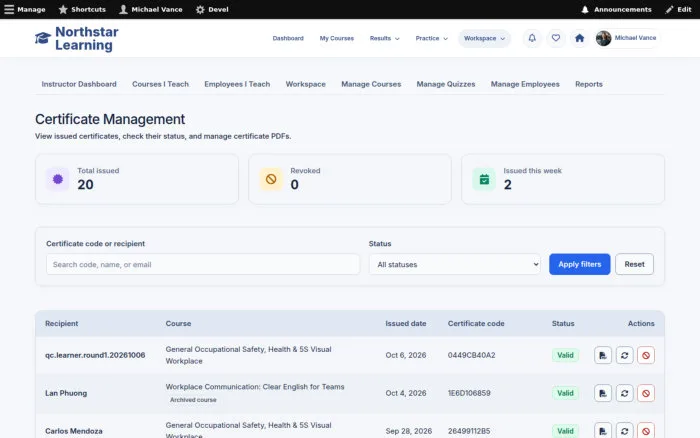
Task: Click the Certificate Management heading
Action: (x=110, y=119)
